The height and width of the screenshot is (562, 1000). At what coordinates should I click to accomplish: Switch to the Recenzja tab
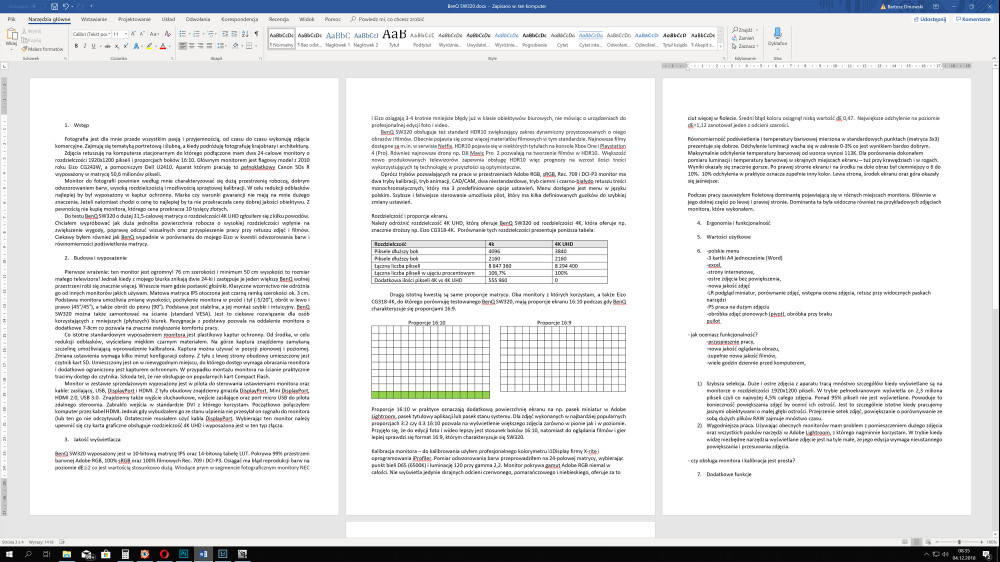(x=279, y=19)
